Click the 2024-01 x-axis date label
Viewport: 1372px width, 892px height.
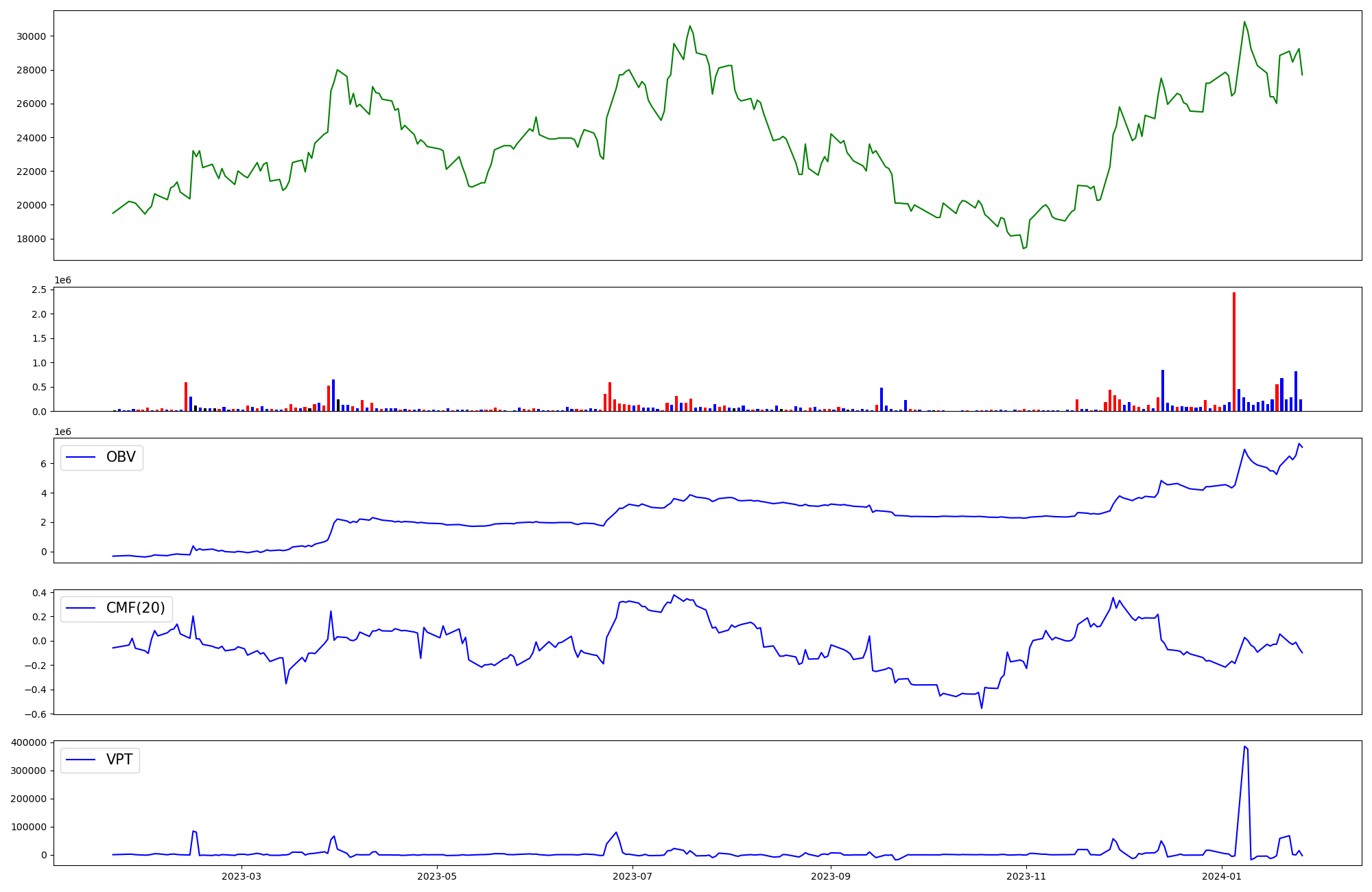pyautogui.click(x=1222, y=876)
